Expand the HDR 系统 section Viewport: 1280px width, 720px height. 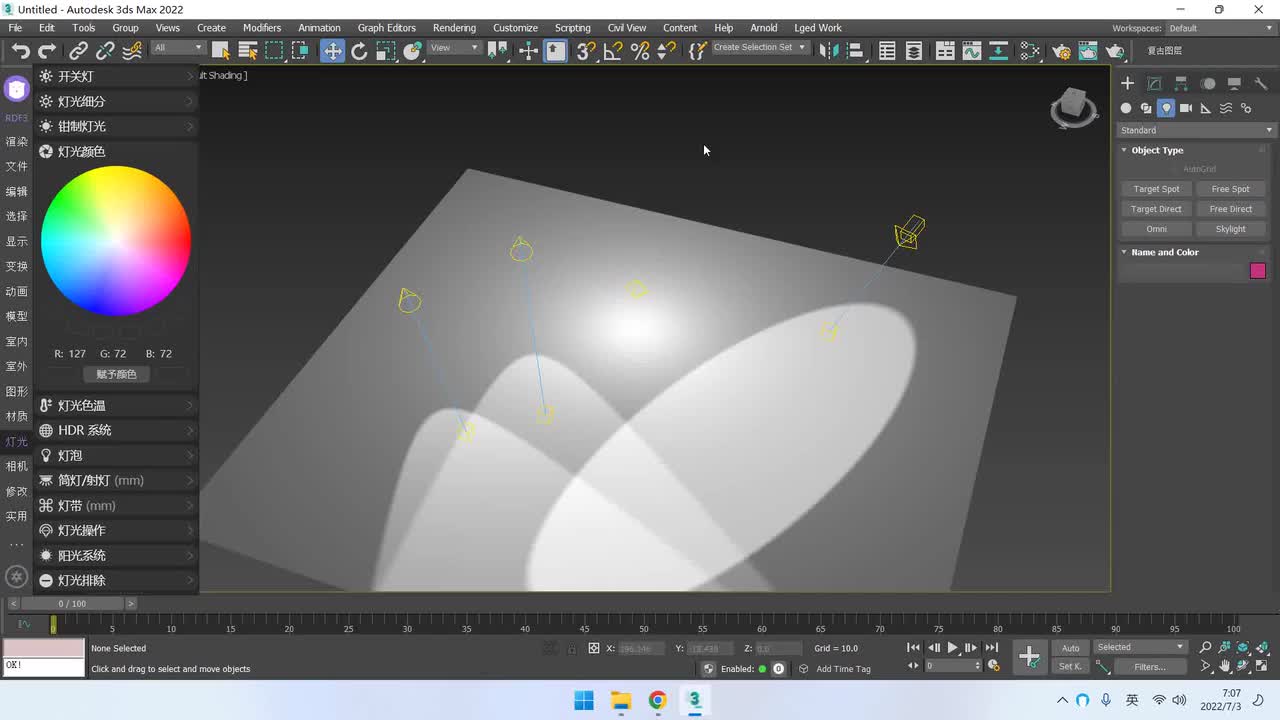117,430
